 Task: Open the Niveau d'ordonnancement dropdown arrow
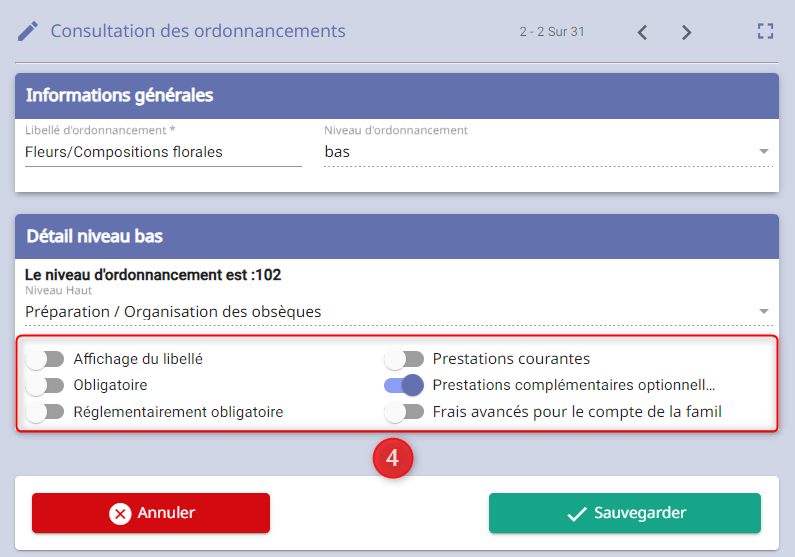pos(764,152)
